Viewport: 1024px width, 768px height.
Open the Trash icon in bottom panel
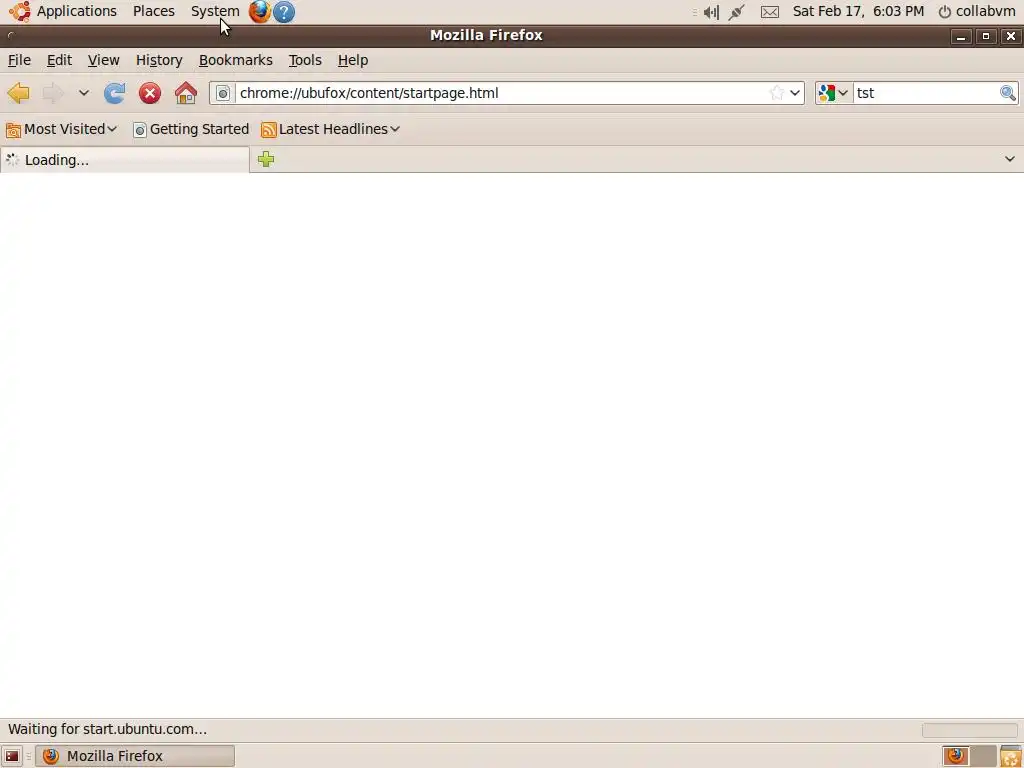[1011, 756]
